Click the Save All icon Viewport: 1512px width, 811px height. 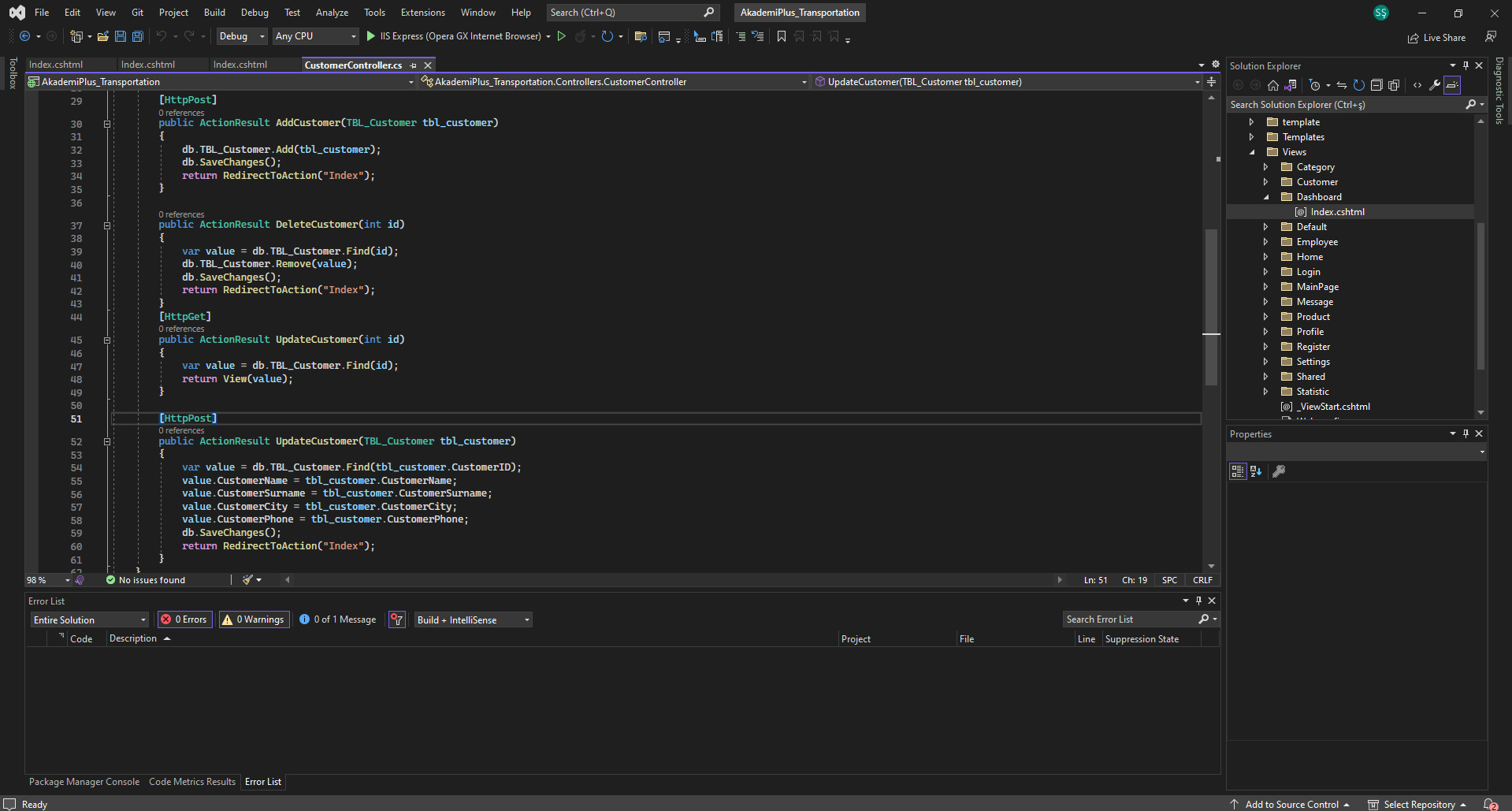137,36
